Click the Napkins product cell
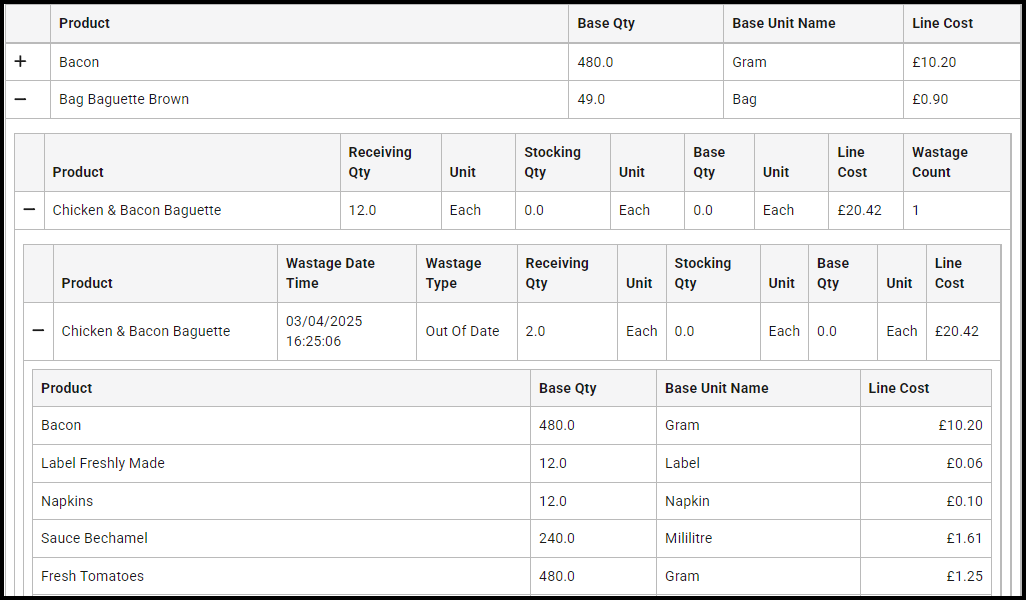The height and width of the screenshot is (600, 1026). [x=69, y=501]
